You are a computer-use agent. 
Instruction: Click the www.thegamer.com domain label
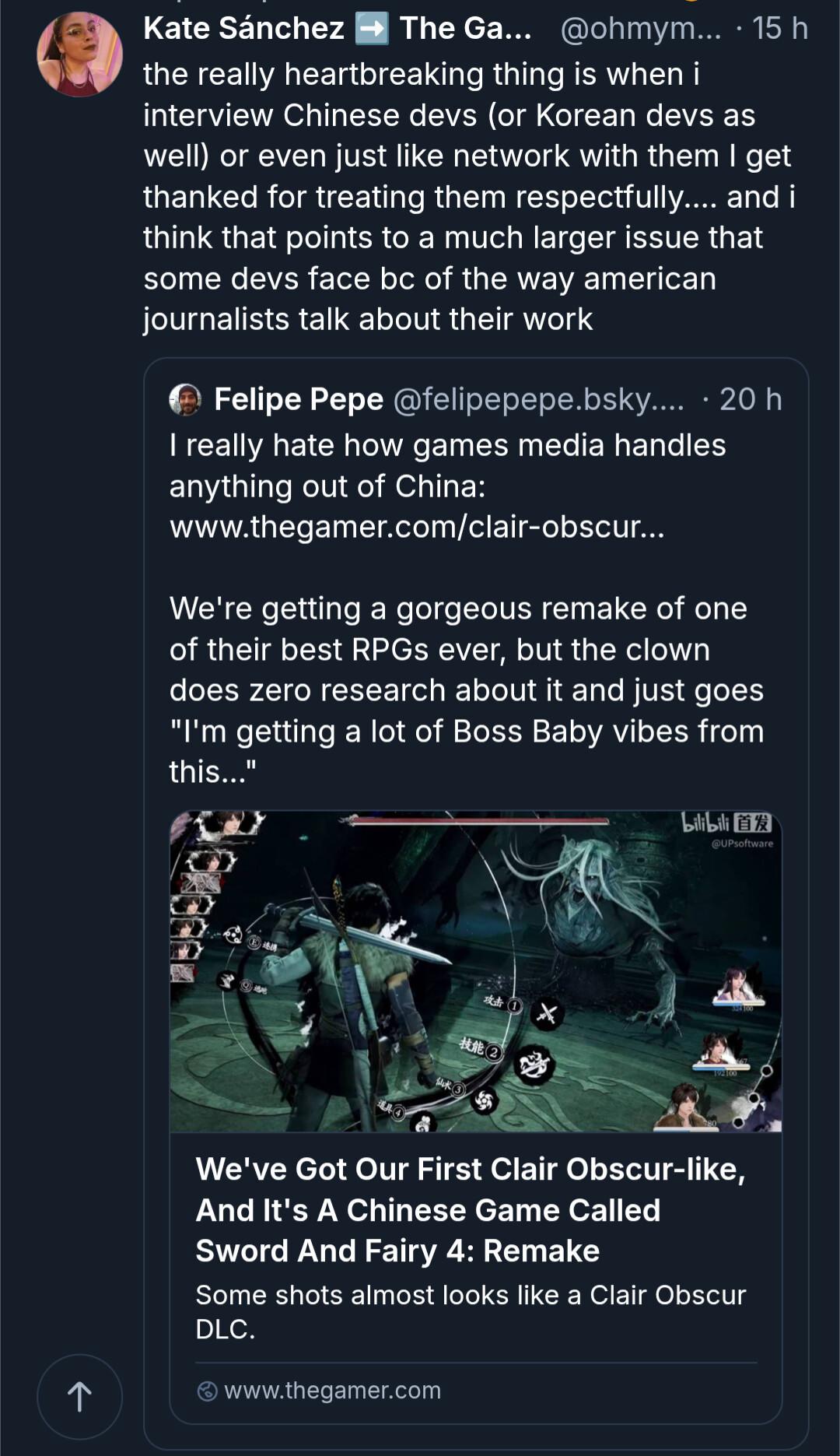[x=332, y=1391]
